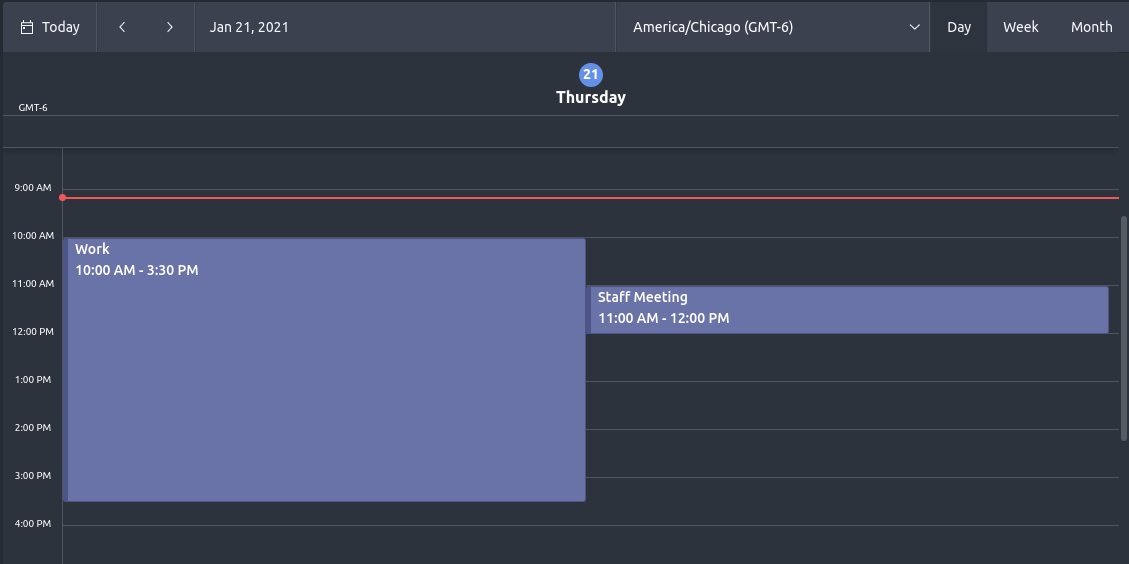1129x564 pixels.
Task: Open the Staff Meeting event
Action: 848,309
